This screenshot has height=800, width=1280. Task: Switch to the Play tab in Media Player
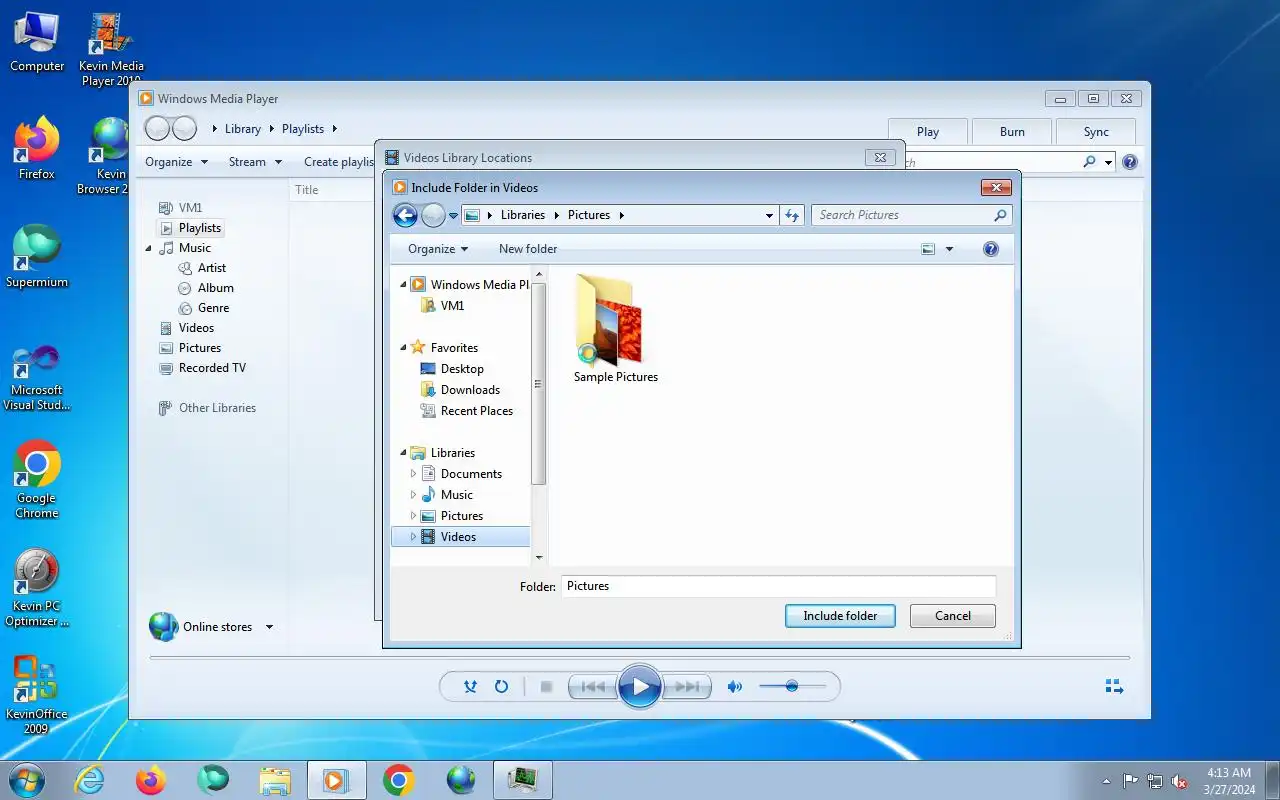click(x=928, y=132)
